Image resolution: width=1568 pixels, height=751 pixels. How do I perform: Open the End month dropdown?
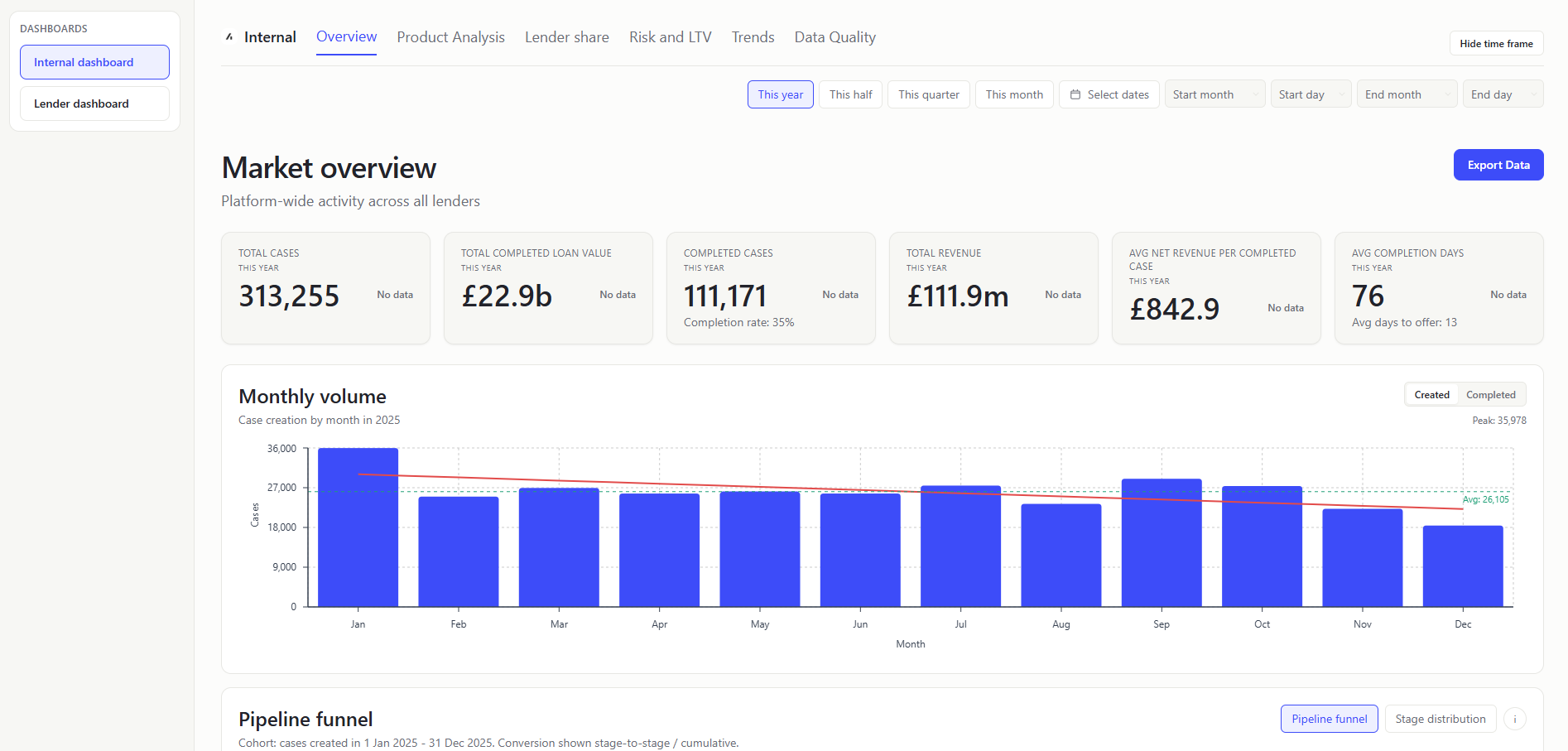(x=1406, y=94)
